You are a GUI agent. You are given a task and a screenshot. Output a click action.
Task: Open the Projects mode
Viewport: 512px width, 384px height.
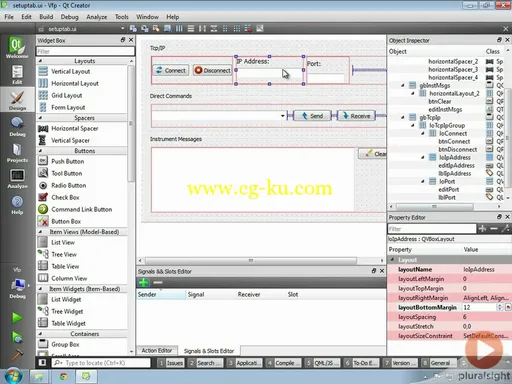tap(17, 153)
